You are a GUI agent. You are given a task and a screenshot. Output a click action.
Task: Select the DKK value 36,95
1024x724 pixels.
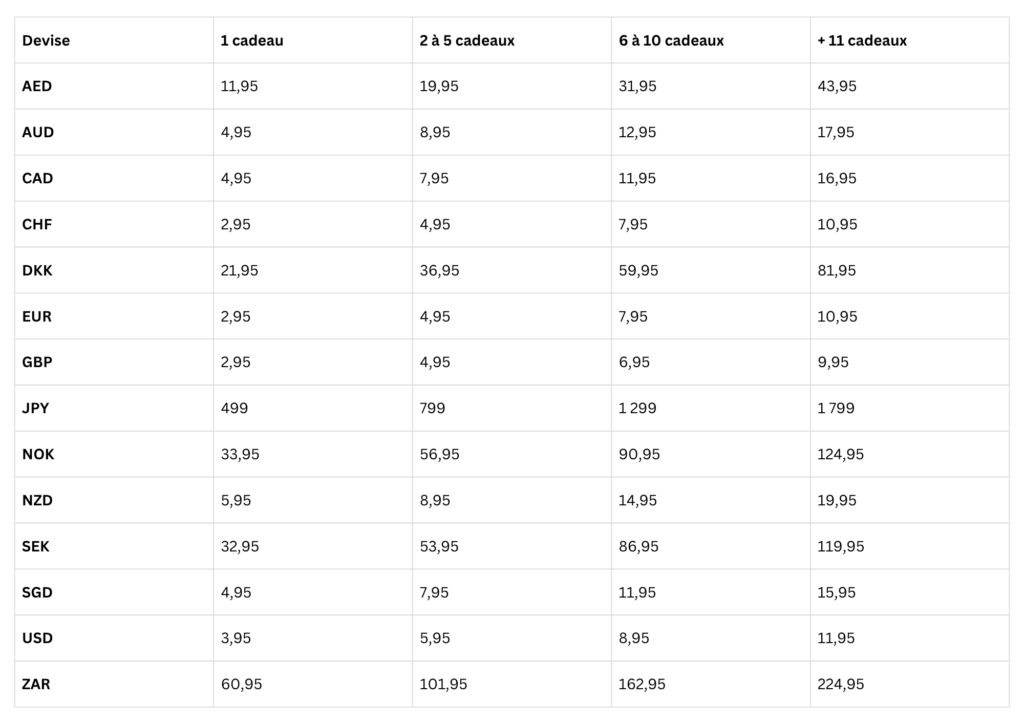click(440, 270)
